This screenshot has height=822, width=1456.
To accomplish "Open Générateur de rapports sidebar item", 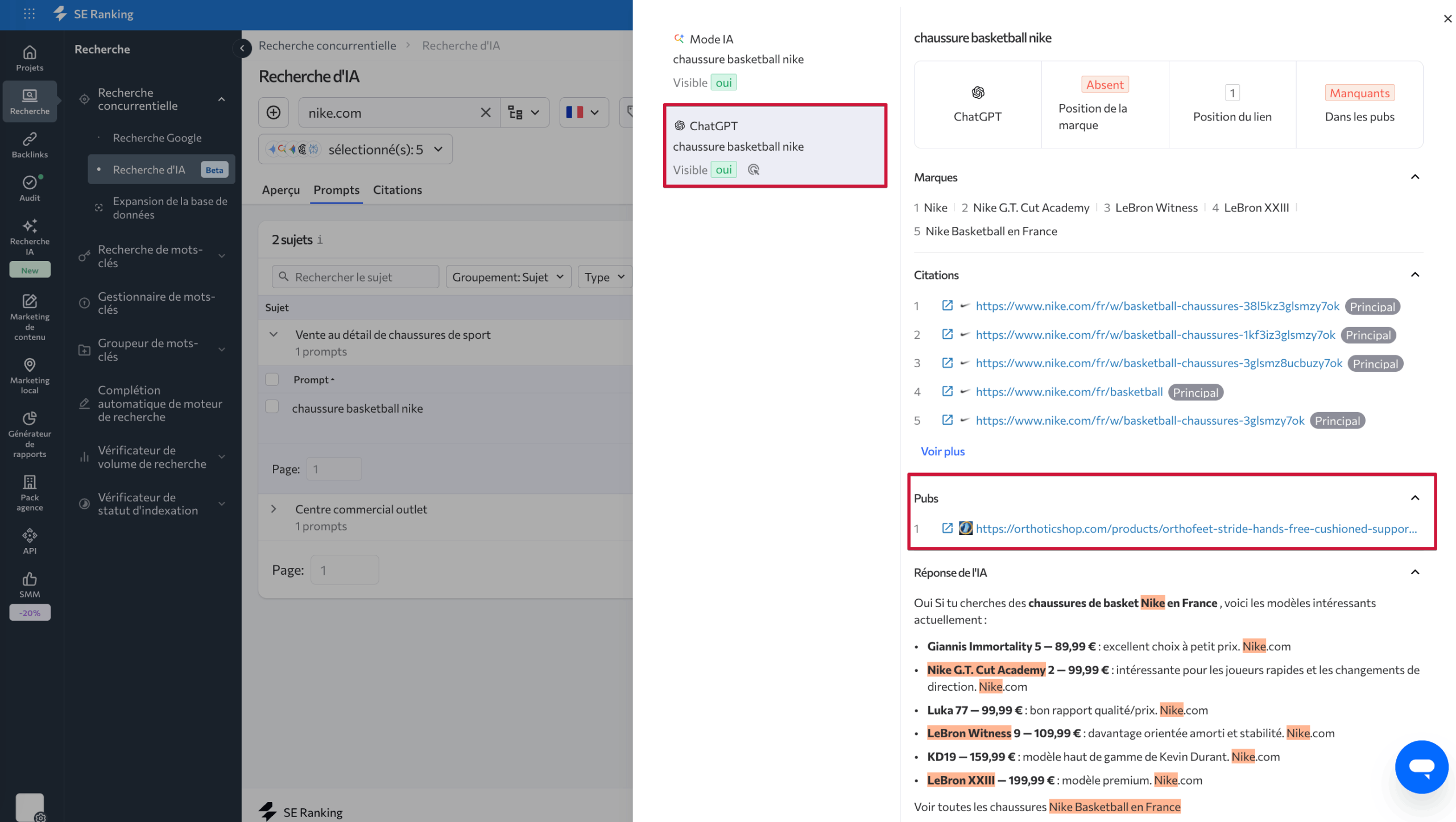I will click(x=30, y=434).
